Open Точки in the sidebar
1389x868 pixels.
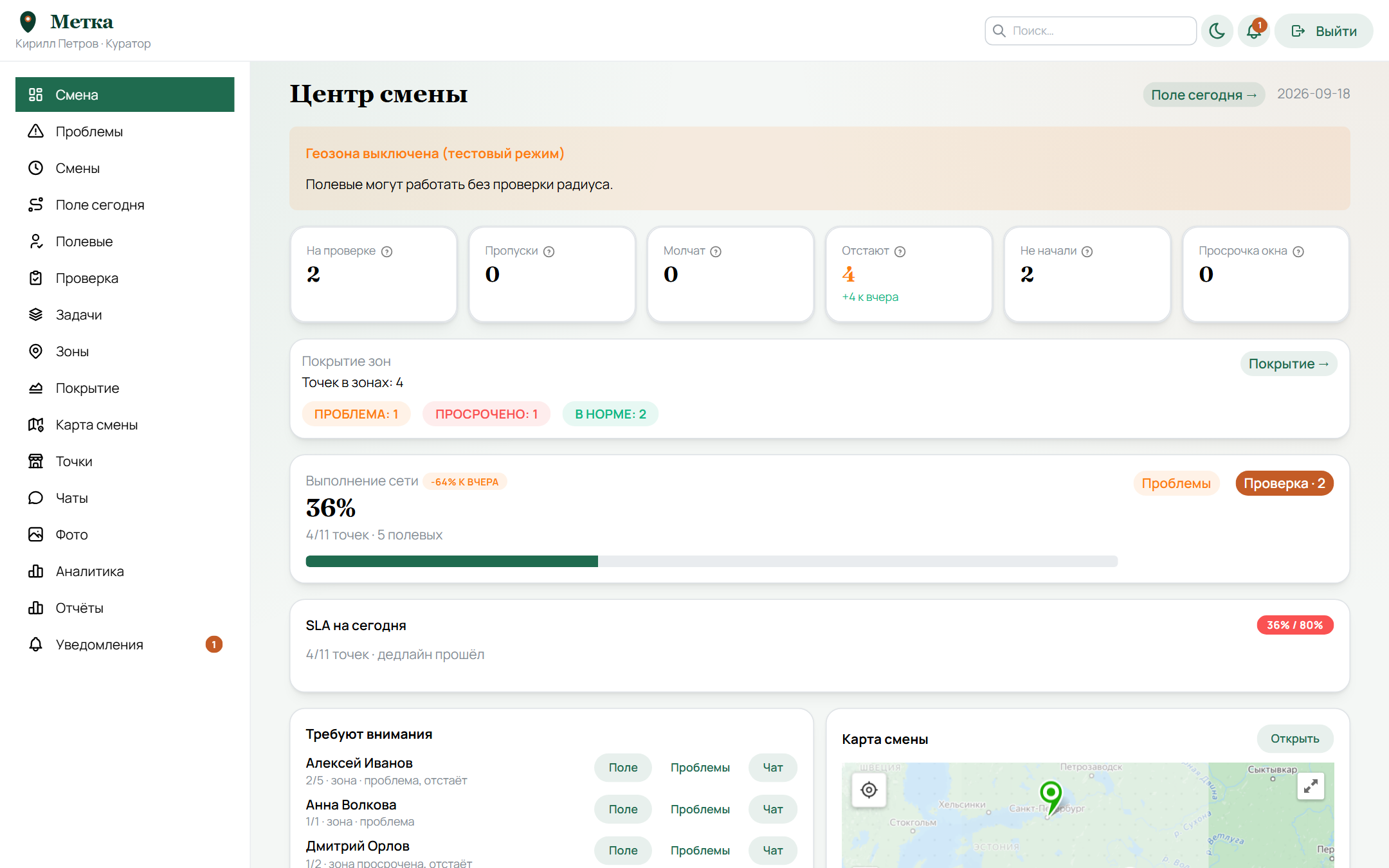point(125,461)
